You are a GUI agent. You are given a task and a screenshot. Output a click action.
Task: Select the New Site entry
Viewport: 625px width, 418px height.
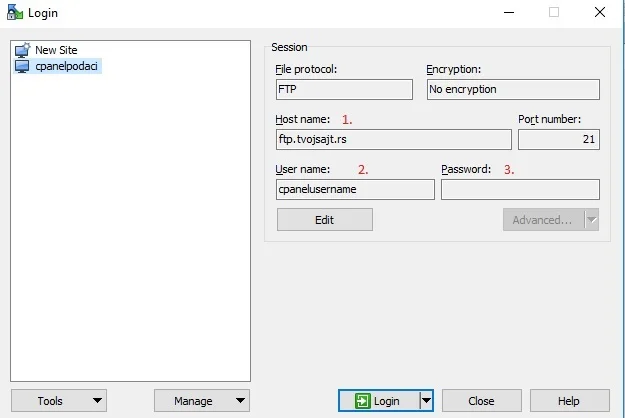click(56, 50)
